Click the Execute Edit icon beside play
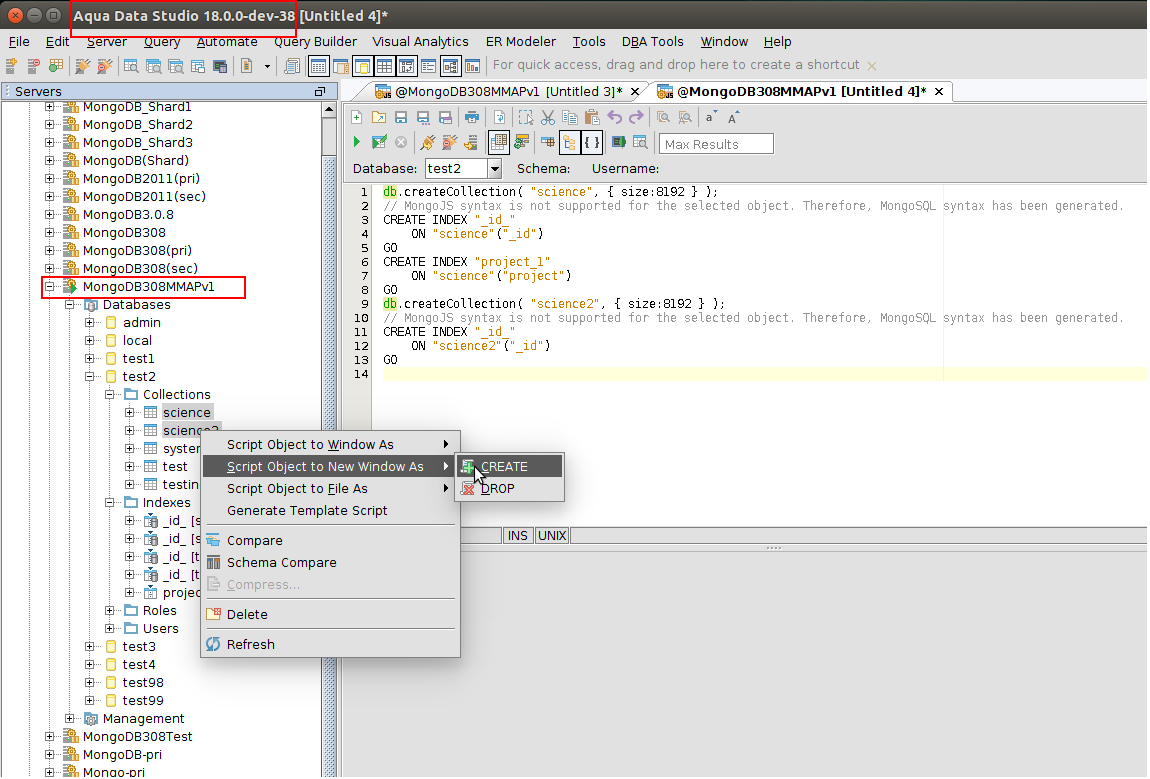 pos(379,142)
